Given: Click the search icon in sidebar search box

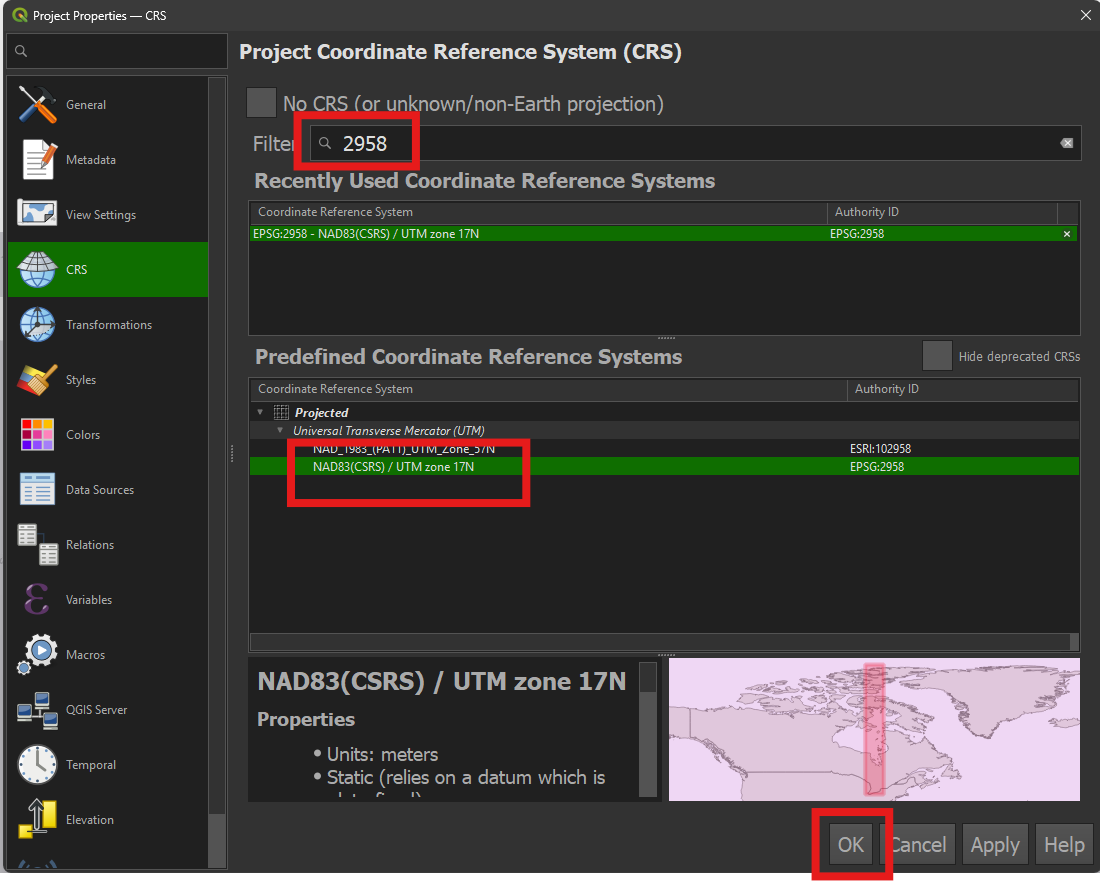Looking at the screenshot, I should 21,51.
